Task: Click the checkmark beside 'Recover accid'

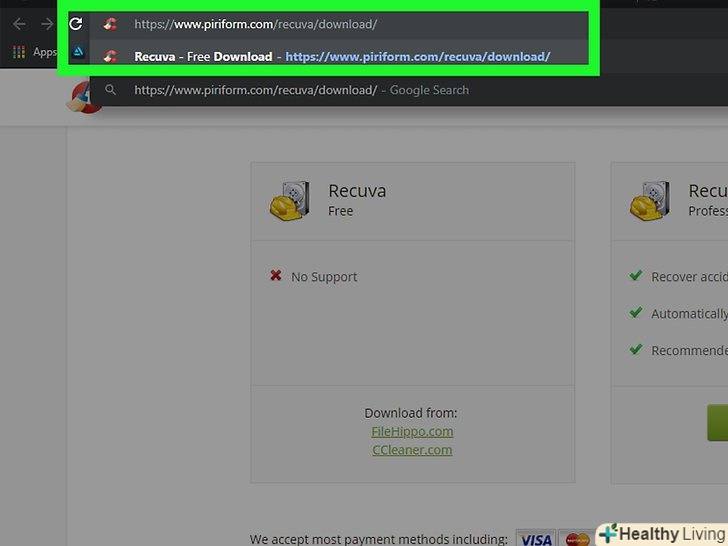Action: click(636, 275)
